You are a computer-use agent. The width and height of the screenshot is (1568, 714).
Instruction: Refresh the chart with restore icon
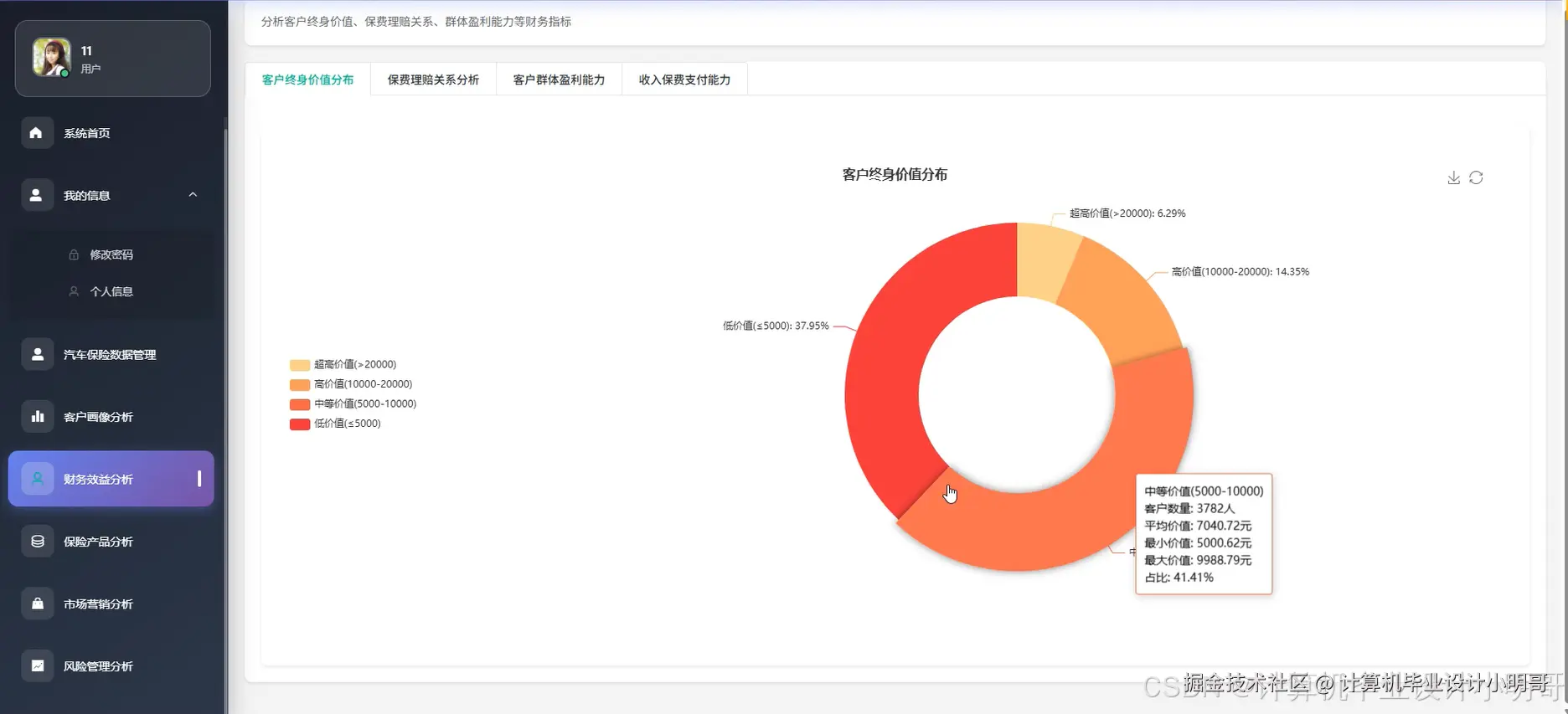coord(1476,177)
